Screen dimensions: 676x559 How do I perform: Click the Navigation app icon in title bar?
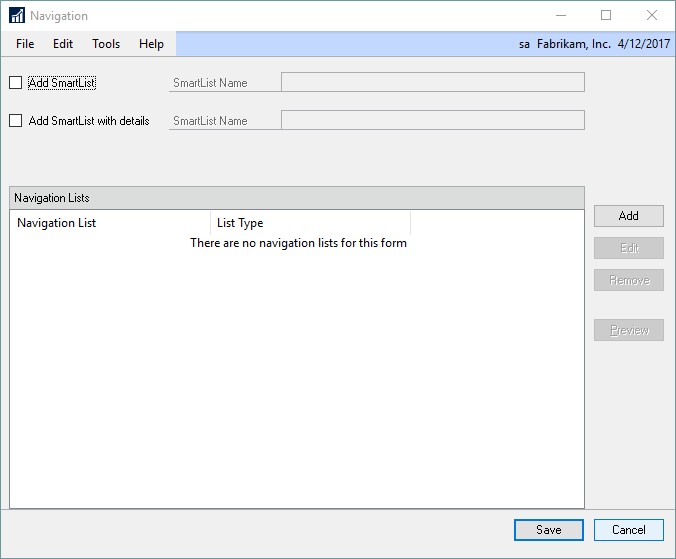(17, 16)
